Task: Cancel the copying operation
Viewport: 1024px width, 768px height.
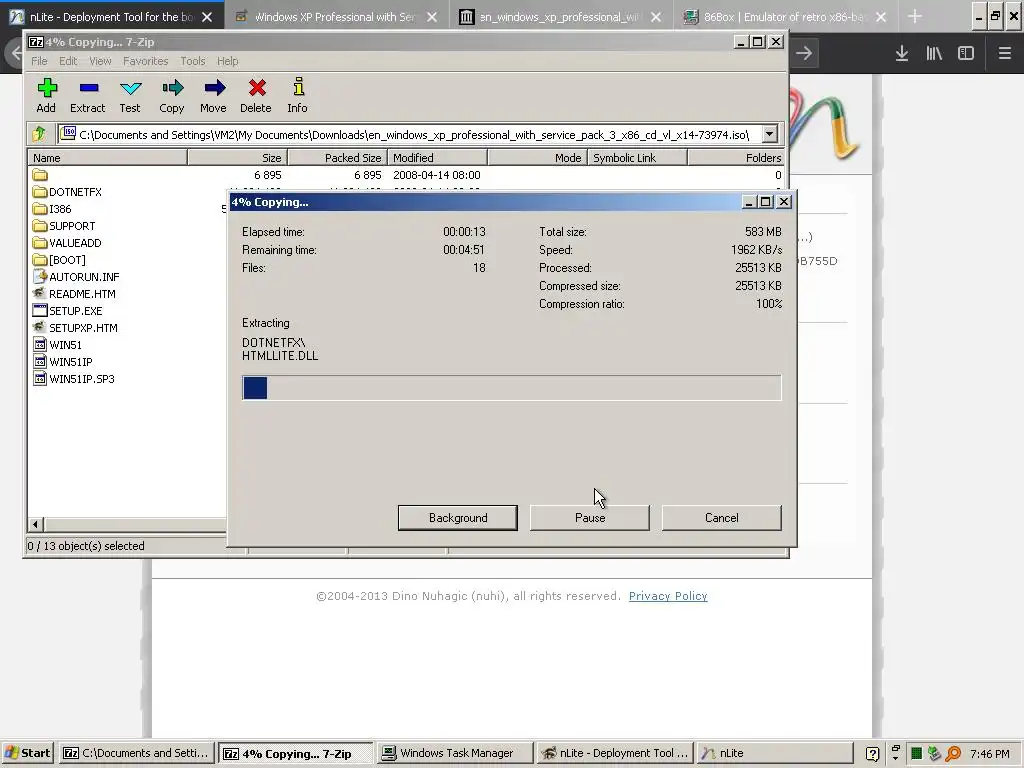Action: [x=722, y=518]
